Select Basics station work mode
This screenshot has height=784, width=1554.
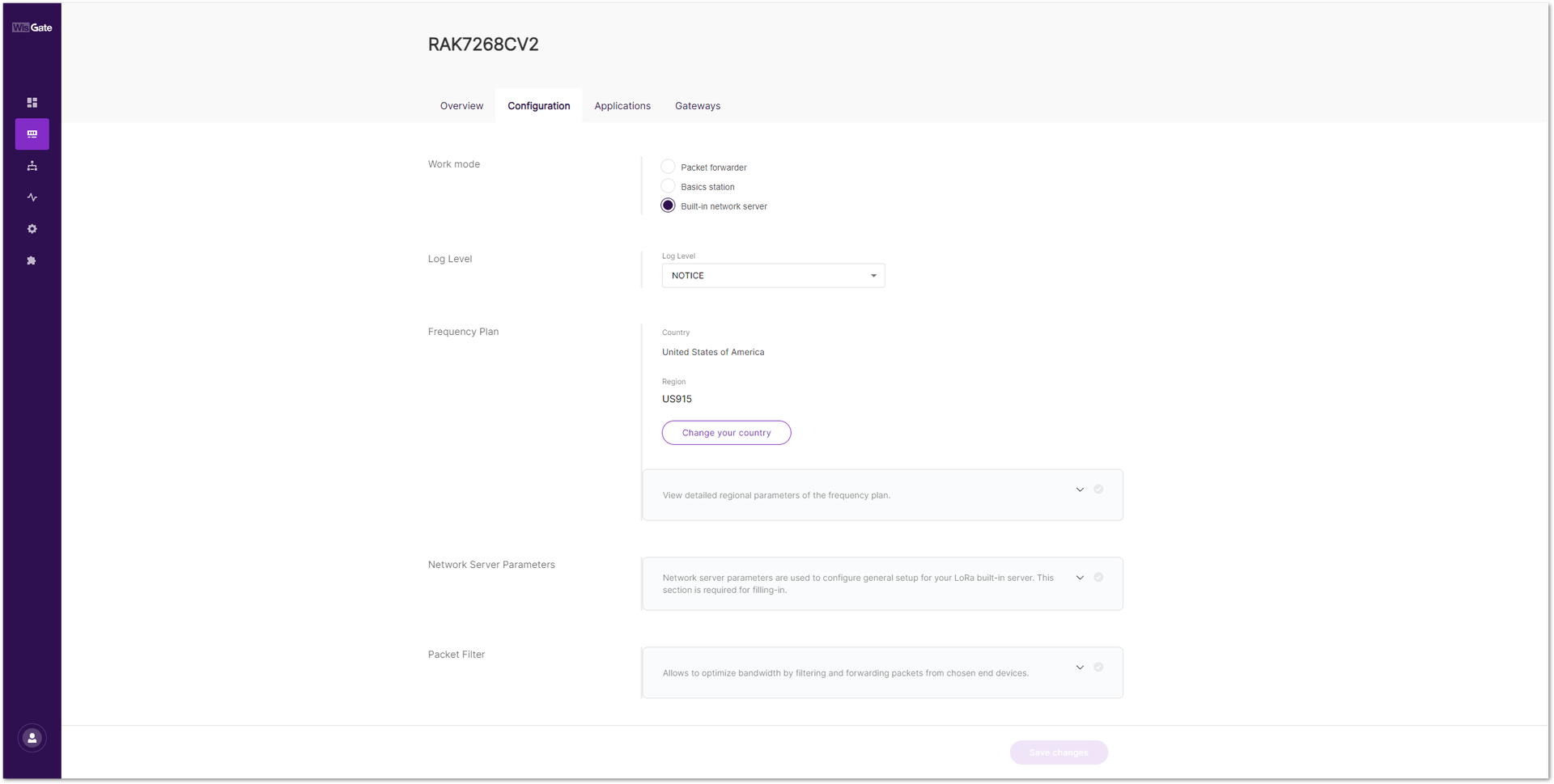click(668, 186)
